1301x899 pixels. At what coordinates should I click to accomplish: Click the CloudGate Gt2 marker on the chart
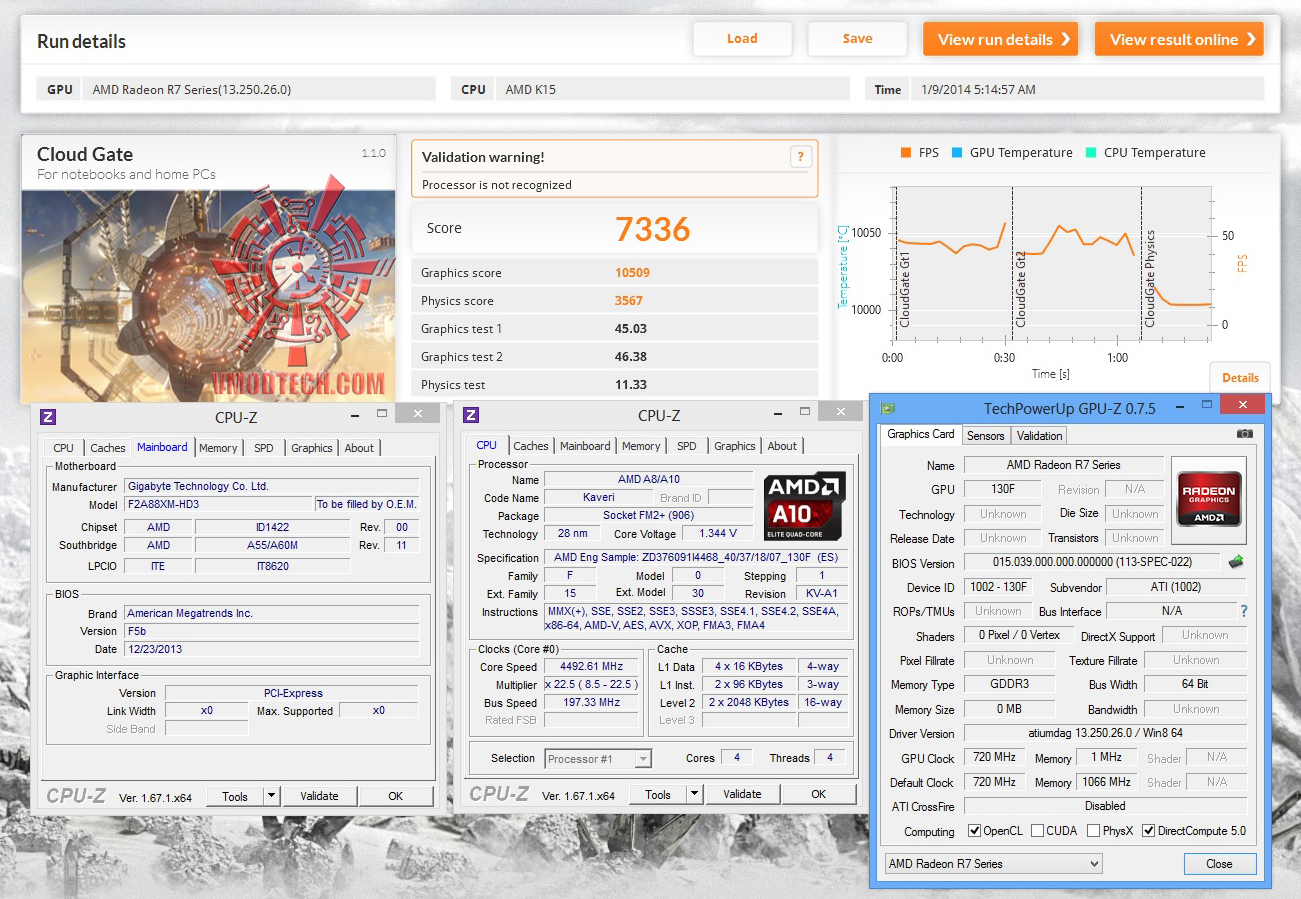(x=1020, y=288)
